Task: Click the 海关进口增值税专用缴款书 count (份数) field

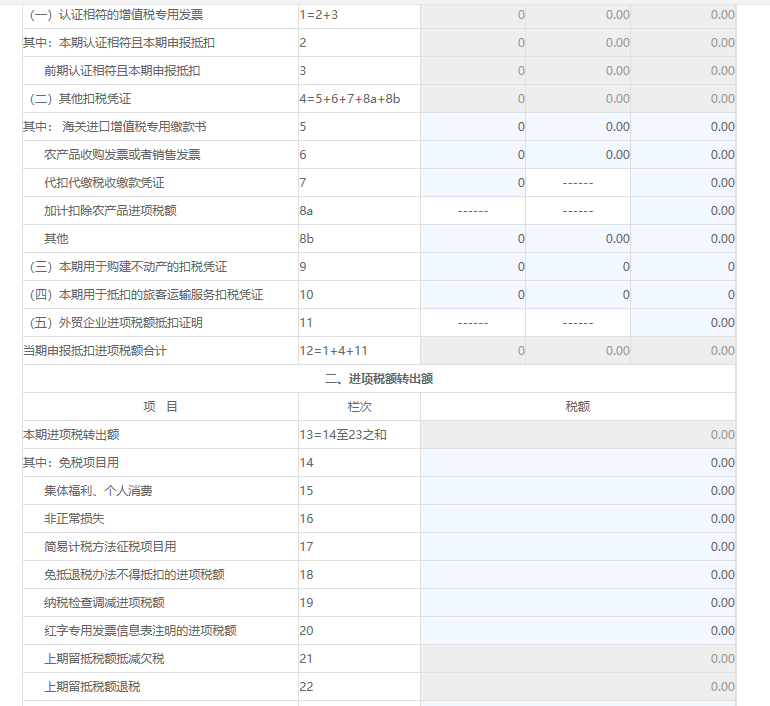Action: point(473,127)
